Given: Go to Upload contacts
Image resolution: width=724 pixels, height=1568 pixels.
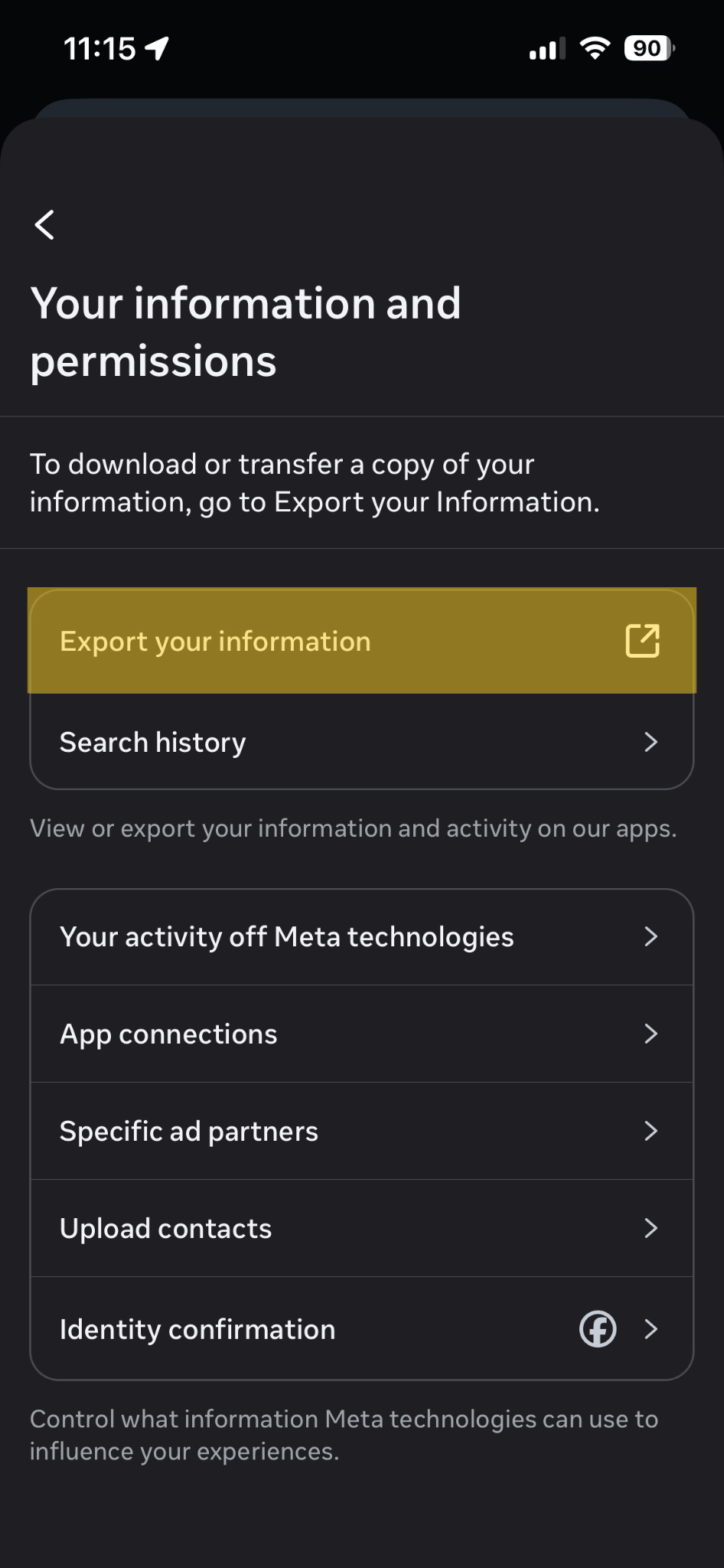Looking at the screenshot, I should [362, 1228].
